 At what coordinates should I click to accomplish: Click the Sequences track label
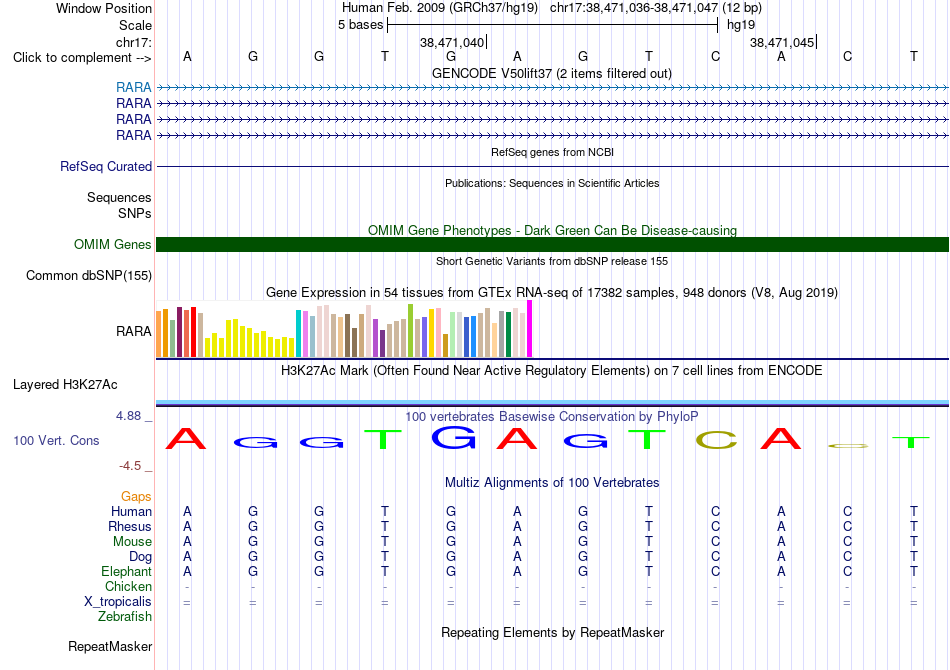pos(119,197)
